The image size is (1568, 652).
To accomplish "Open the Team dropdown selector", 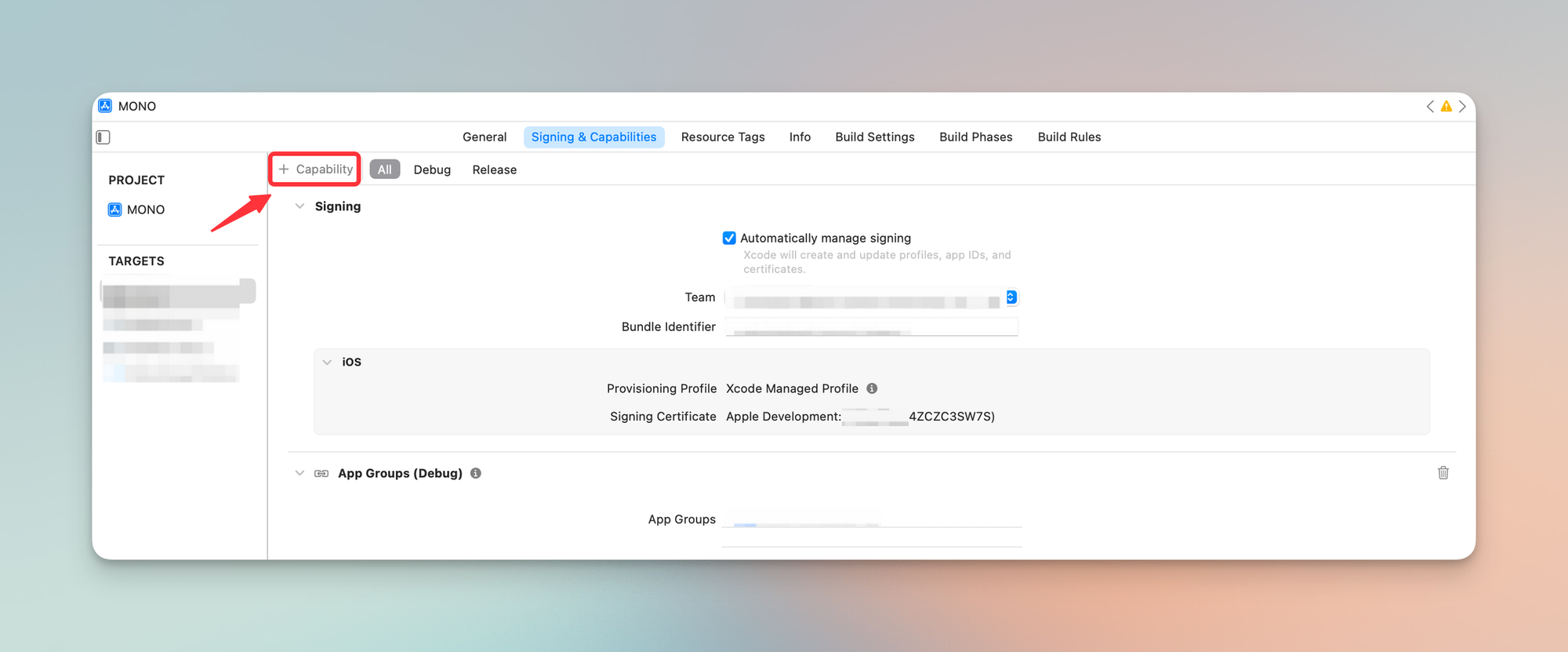I will [x=1011, y=297].
